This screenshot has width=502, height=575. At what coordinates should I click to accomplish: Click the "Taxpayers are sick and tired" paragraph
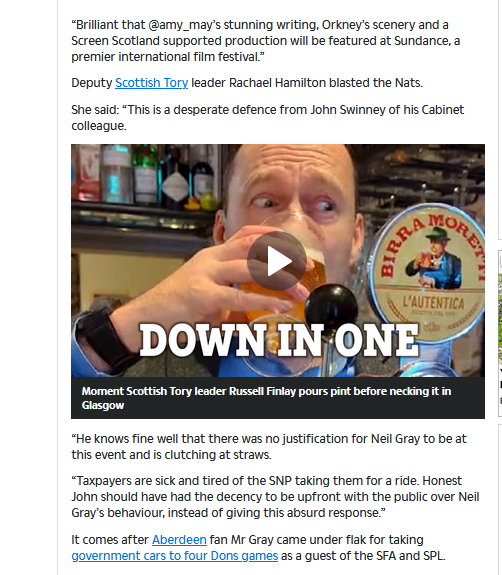[x=275, y=497]
